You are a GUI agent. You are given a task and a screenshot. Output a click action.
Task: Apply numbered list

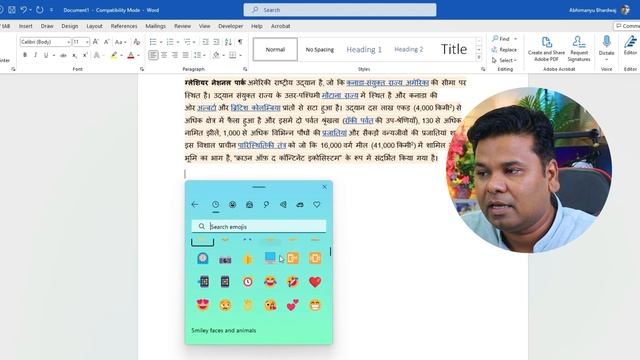coord(170,42)
